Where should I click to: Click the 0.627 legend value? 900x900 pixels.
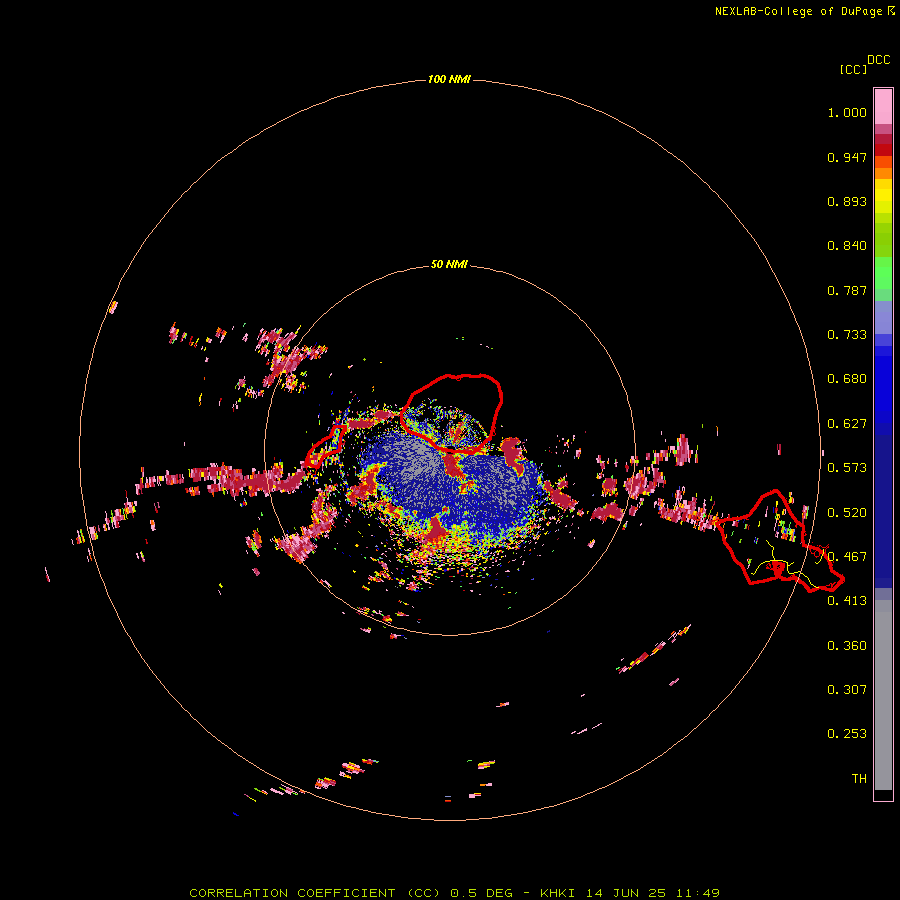point(847,424)
